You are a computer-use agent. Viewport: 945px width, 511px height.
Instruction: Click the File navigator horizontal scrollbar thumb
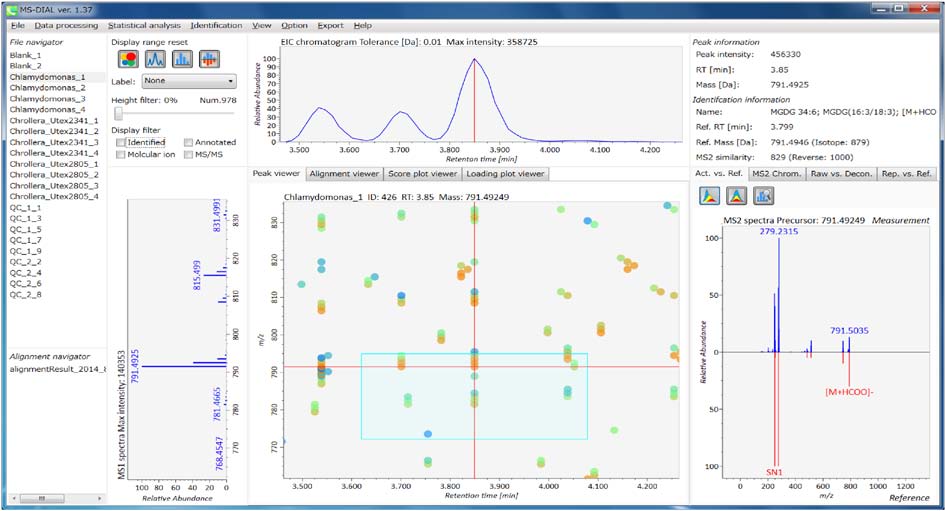click(42, 498)
